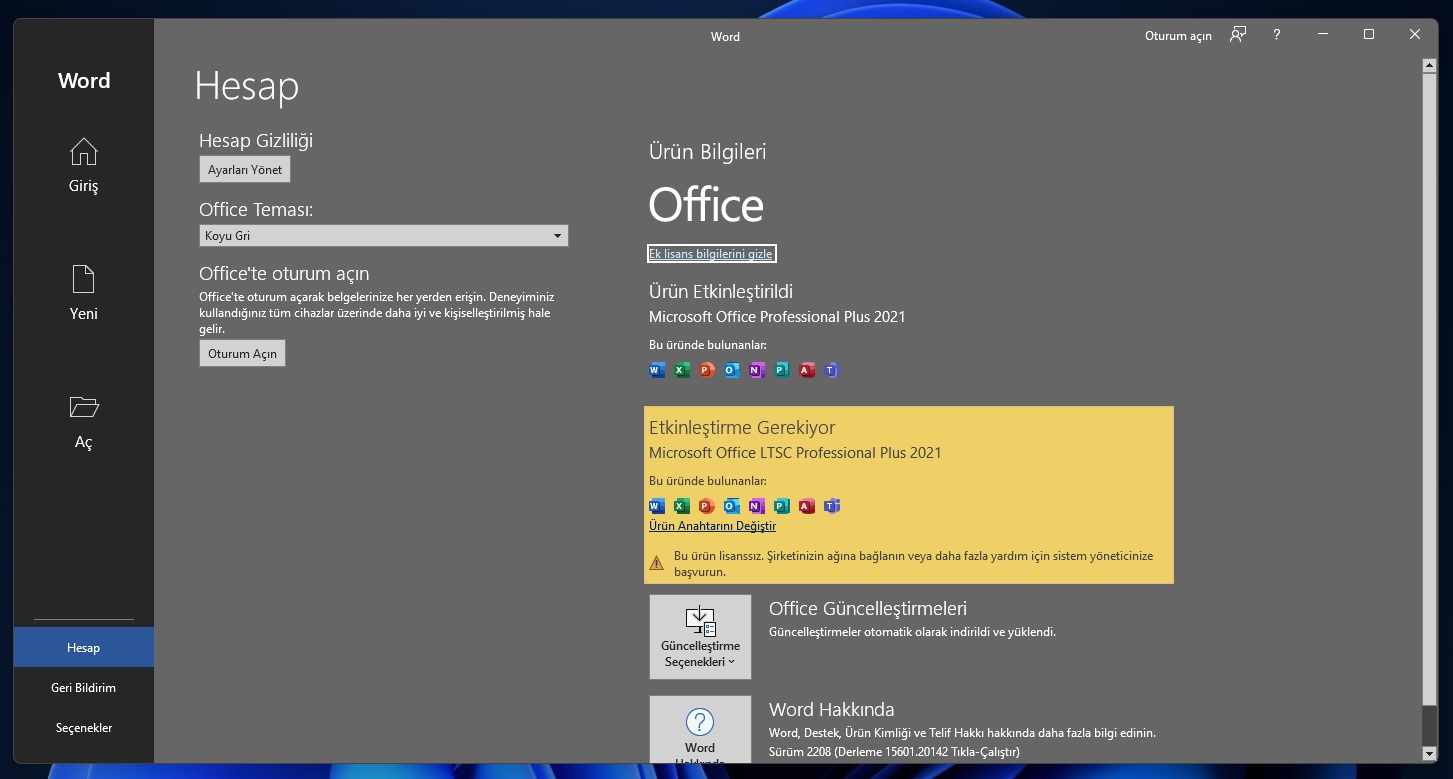The image size is (1453, 779).
Task: Click the Office Güncelleştirmeleri heading
Action: (868, 609)
